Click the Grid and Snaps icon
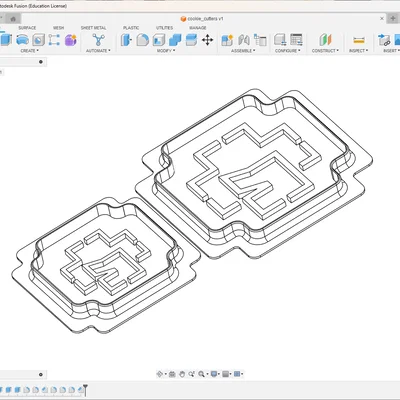 point(226,374)
